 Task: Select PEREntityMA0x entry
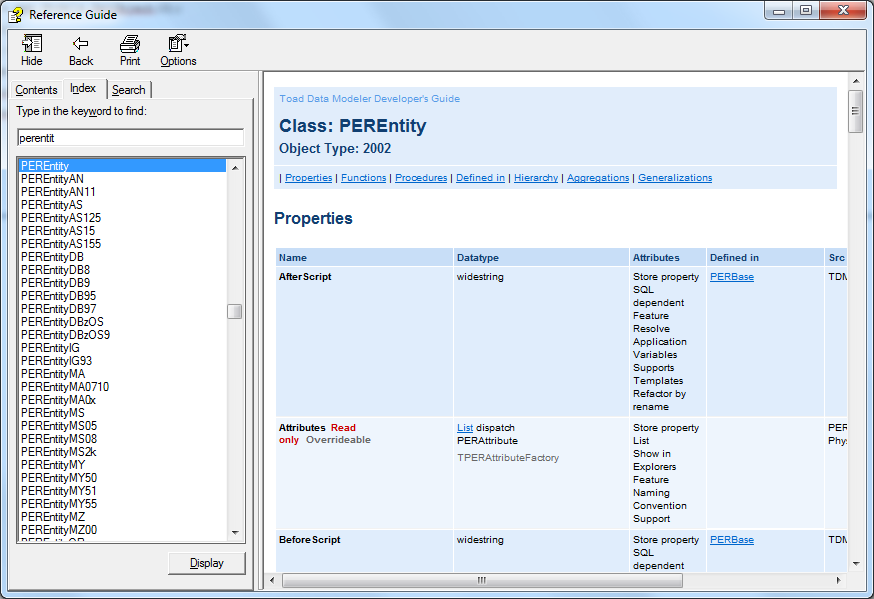point(59,400)
